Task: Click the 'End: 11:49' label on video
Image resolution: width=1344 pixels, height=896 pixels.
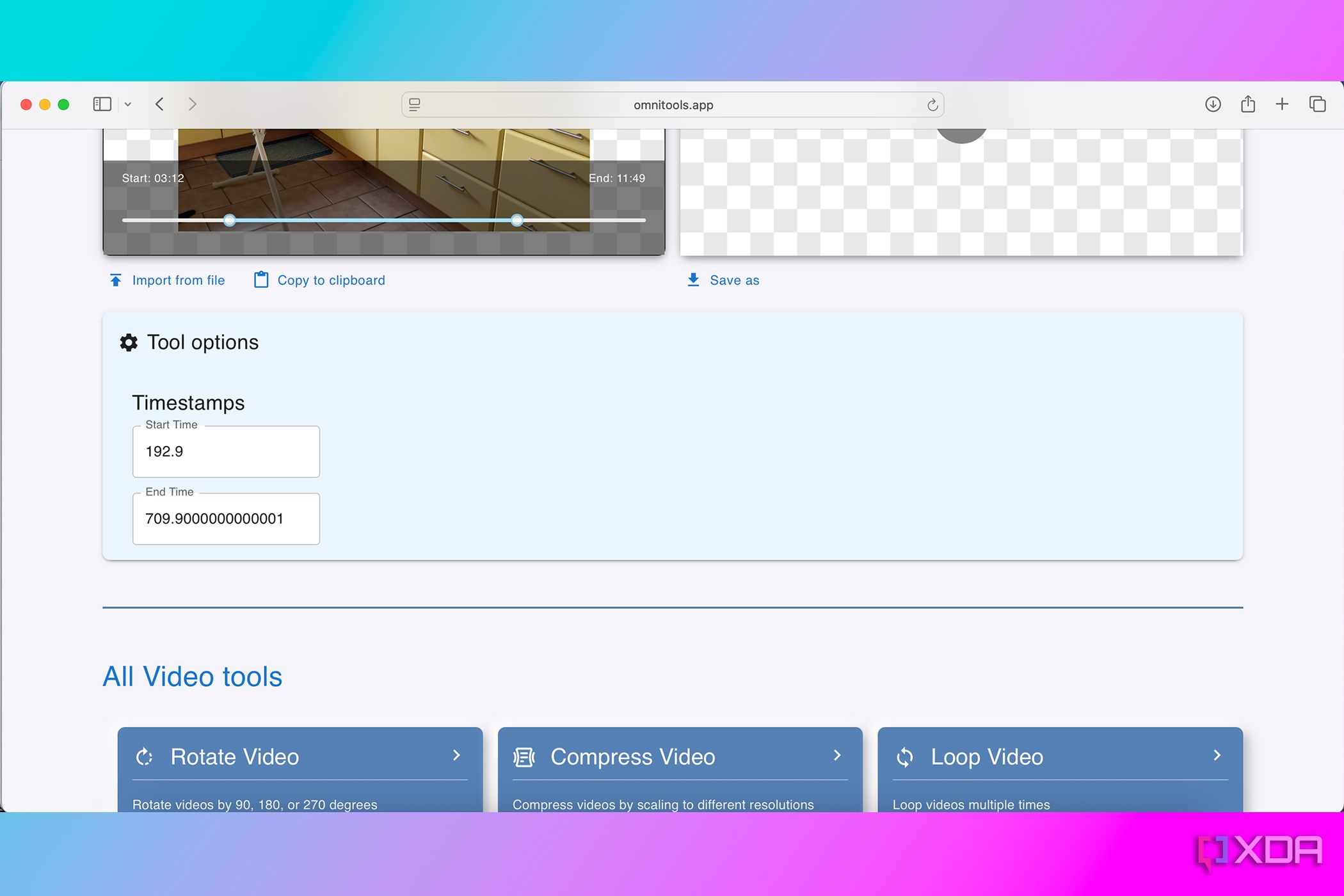Action: tap(617, 179)
